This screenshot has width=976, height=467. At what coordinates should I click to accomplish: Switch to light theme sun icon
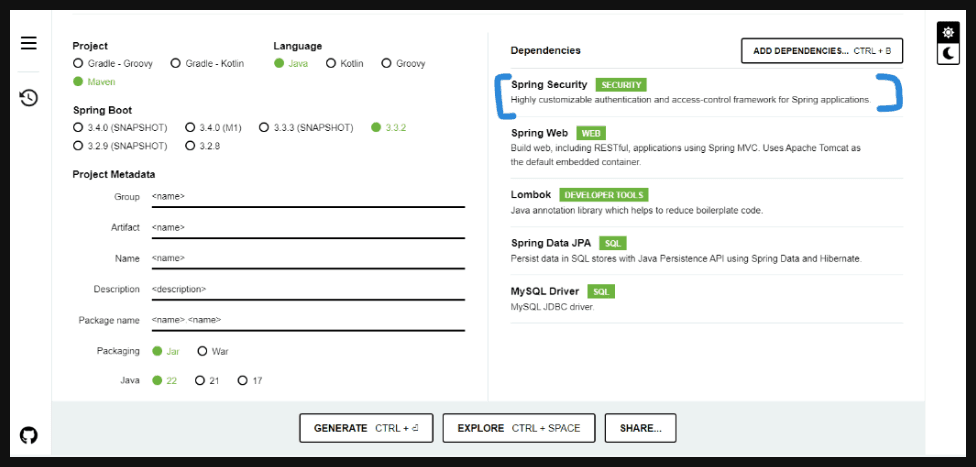(948, 32)
